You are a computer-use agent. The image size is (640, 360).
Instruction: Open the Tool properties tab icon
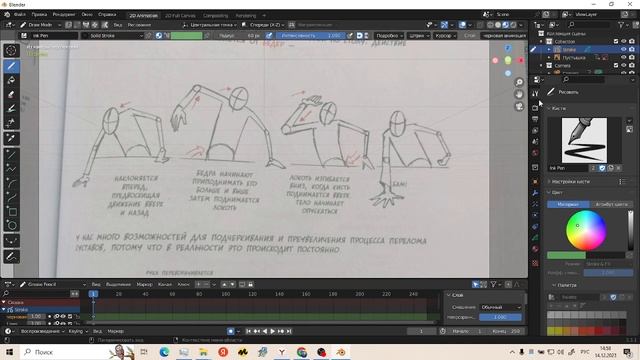(535, 93)
